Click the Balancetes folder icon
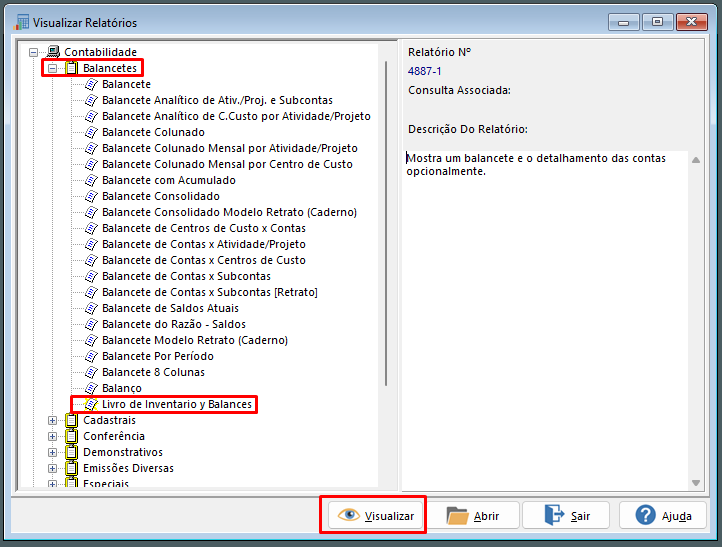The width and height of the screenshot is (722, 547). tap(71, 68)
